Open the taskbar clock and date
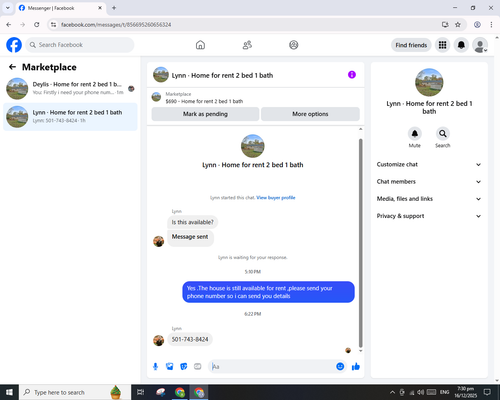The image size is (500, 400). pyautogui.click(x=465, y=392)
